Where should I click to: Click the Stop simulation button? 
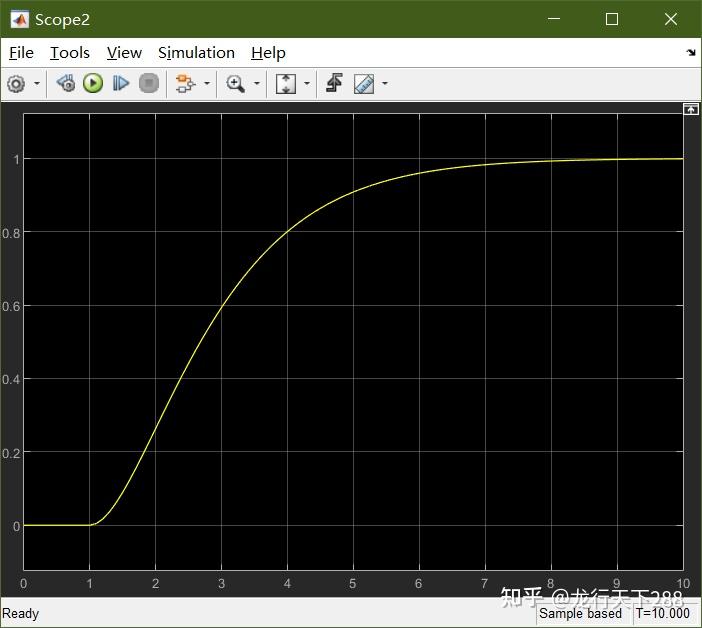(149, 84)
